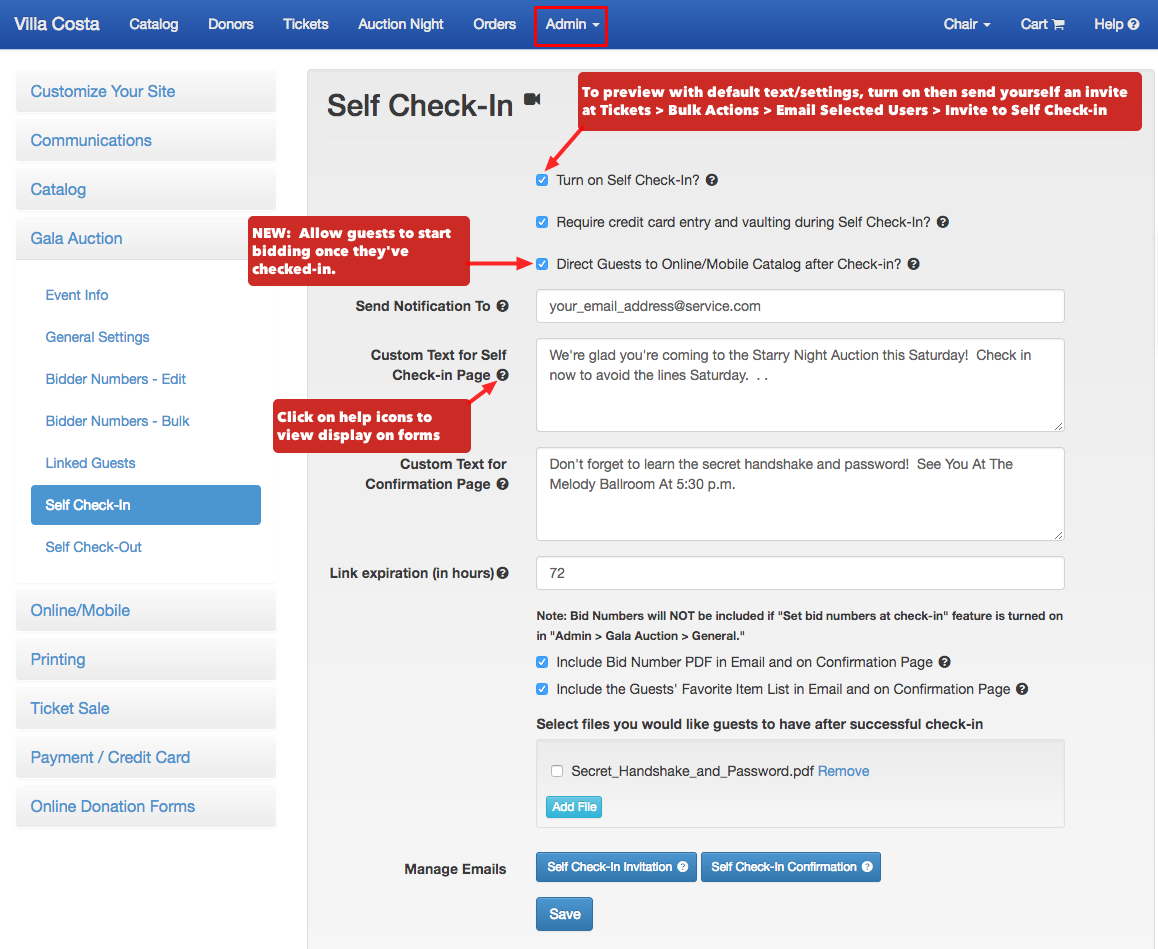
Task: Click the Cart link in navbar
Action: [1042, 24]
